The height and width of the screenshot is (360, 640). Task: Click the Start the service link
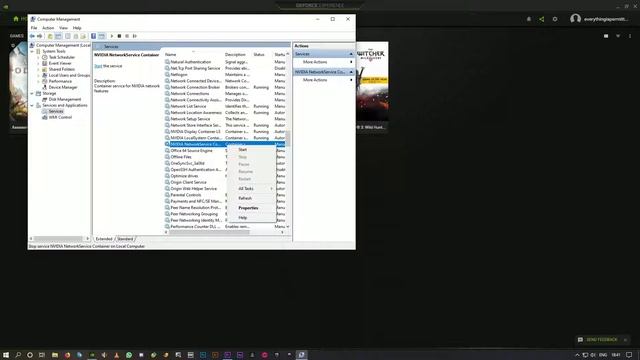[x=98, y=66]
